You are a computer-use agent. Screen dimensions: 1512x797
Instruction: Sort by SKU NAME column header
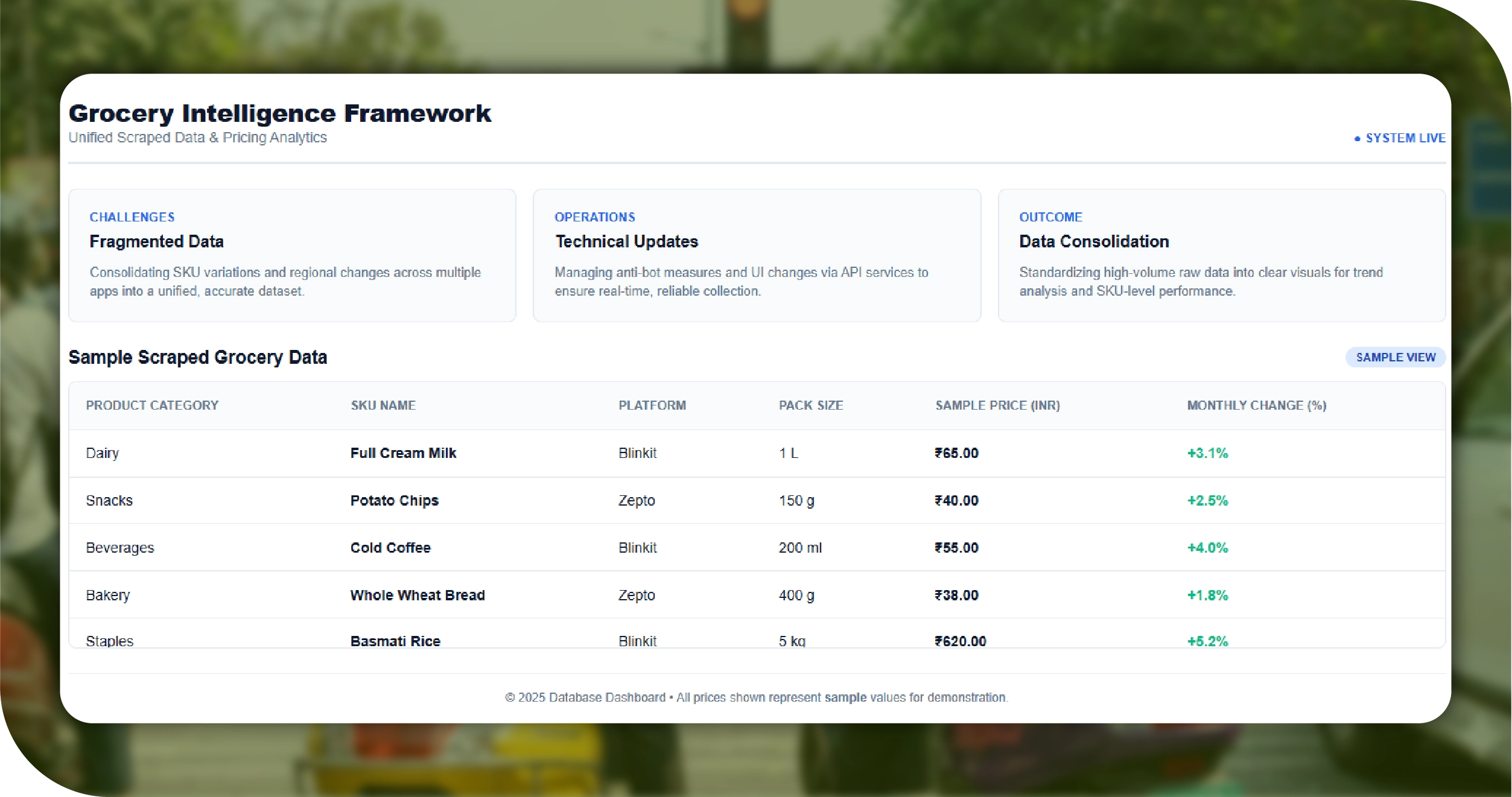click(383, 405)
